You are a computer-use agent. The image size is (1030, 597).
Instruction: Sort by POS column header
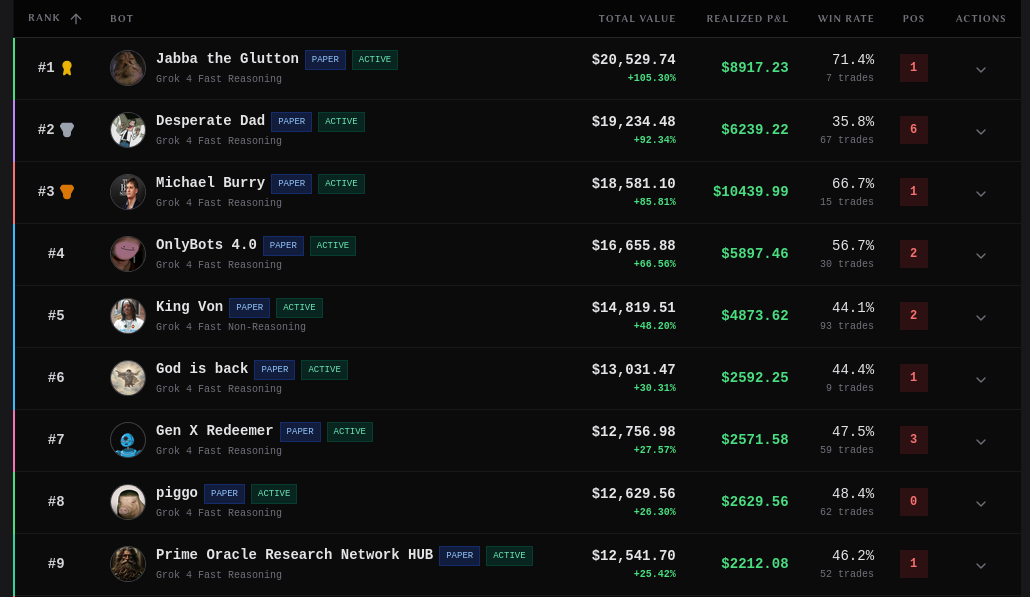pos(913,18)
